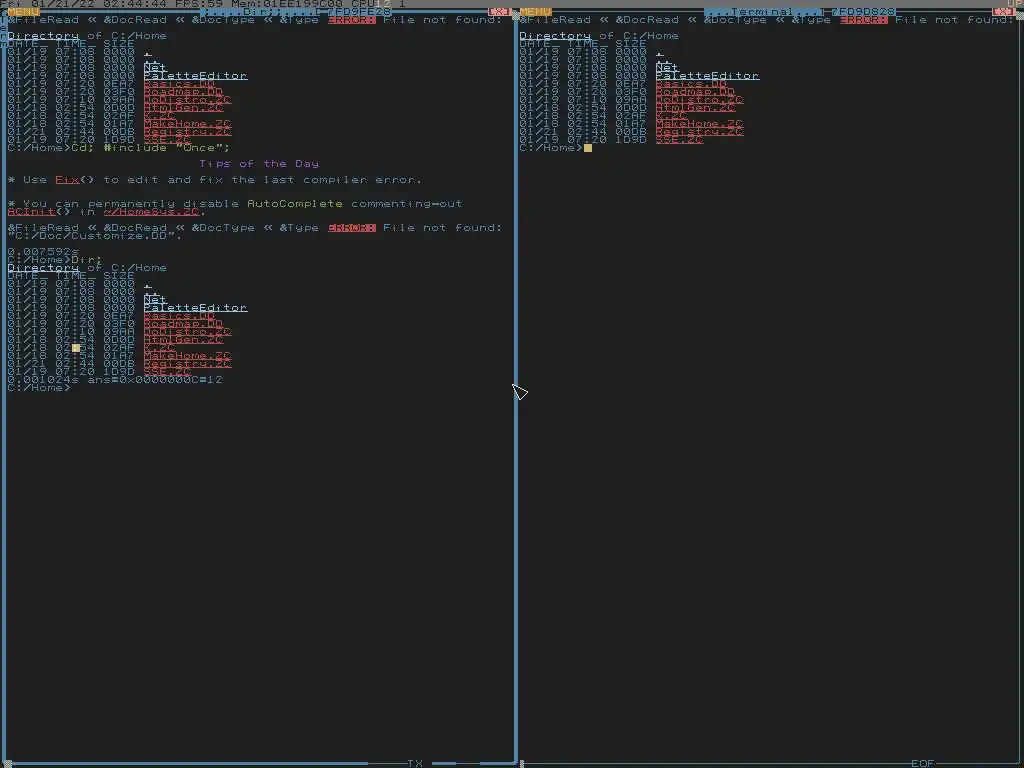Image resolution: width=1024 pixels, height=768 pixels.
Task: Open Net folder below the Dir; command
Action: [x=155, y=300]
